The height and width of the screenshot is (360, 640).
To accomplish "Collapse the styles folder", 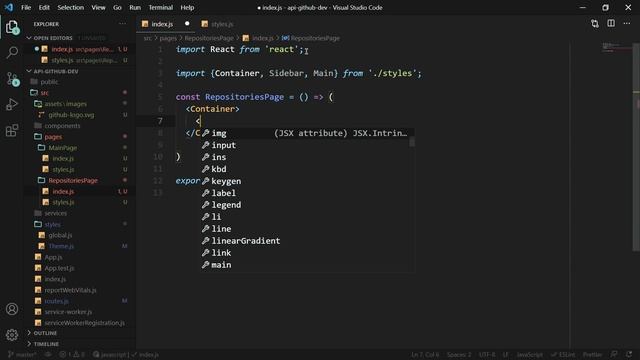I will [x=52, y=224].
